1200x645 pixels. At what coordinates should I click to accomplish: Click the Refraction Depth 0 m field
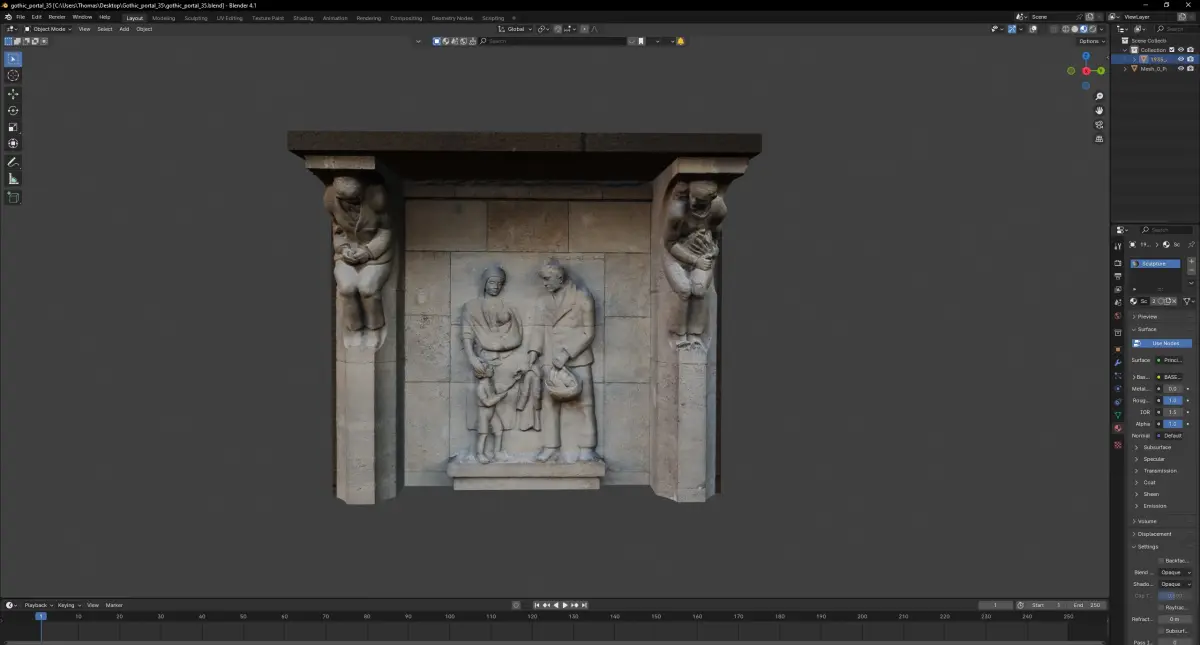point(1174,619)
